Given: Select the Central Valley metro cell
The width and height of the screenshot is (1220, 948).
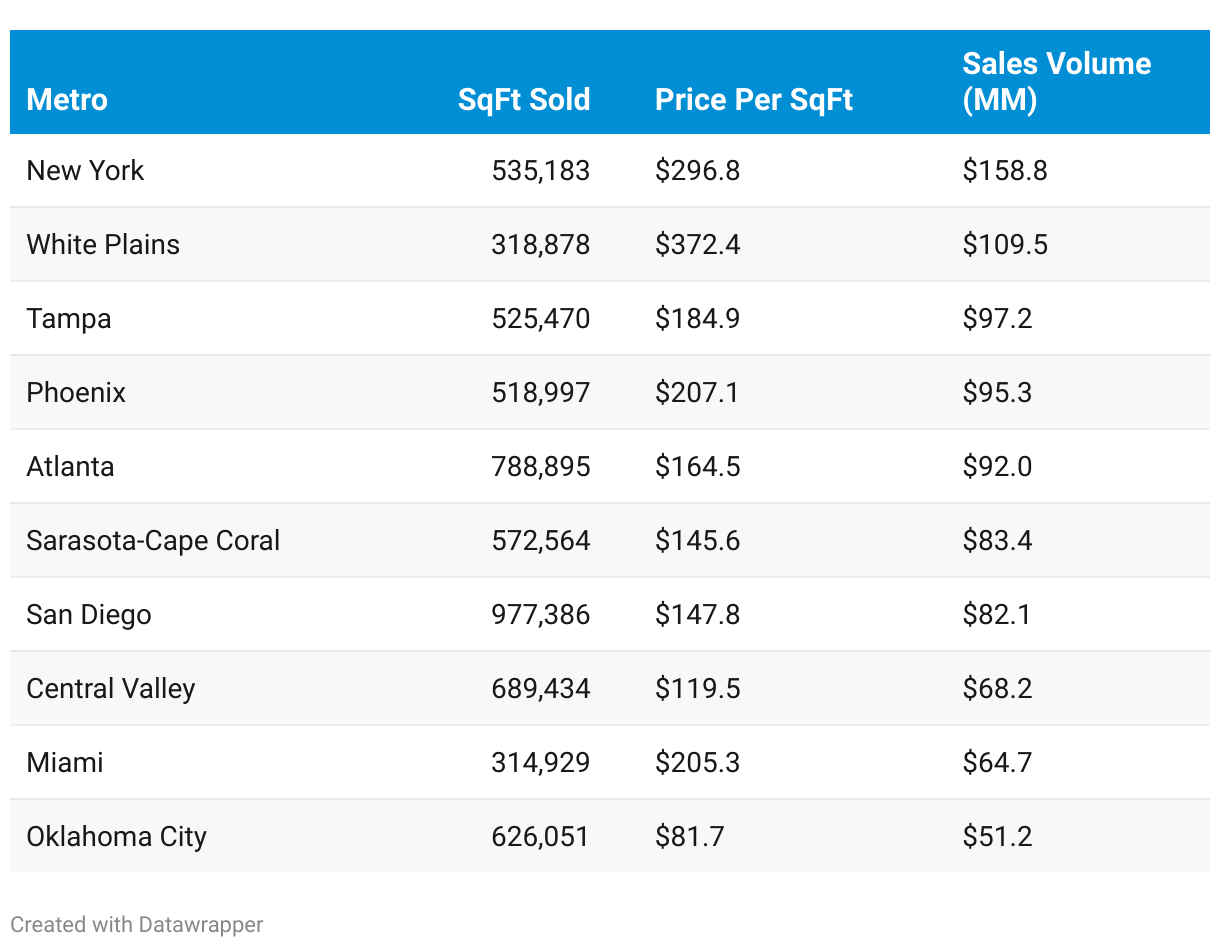Looking at the screenshot, I should pos(111,689).
